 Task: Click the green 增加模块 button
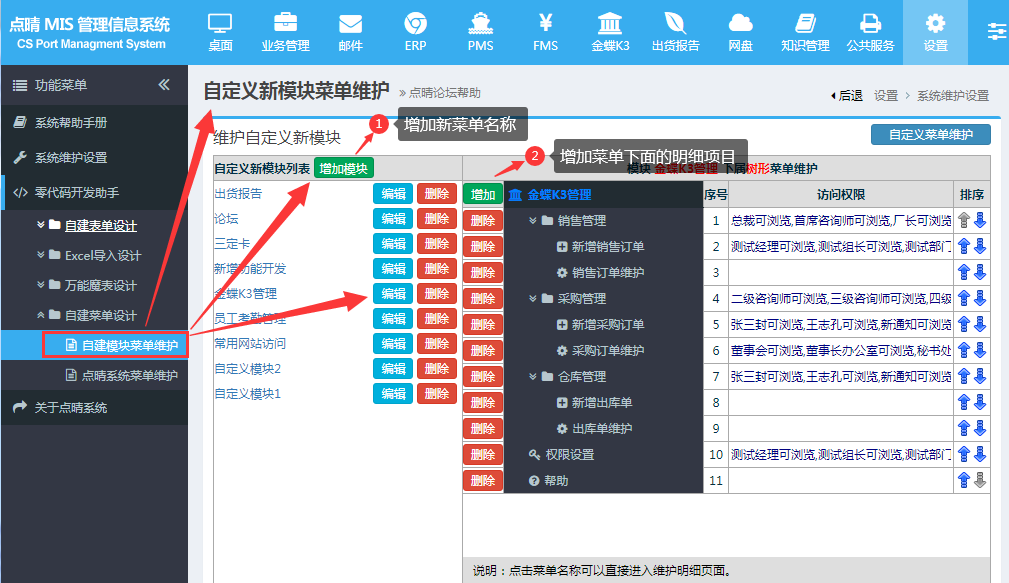(344, 168)
